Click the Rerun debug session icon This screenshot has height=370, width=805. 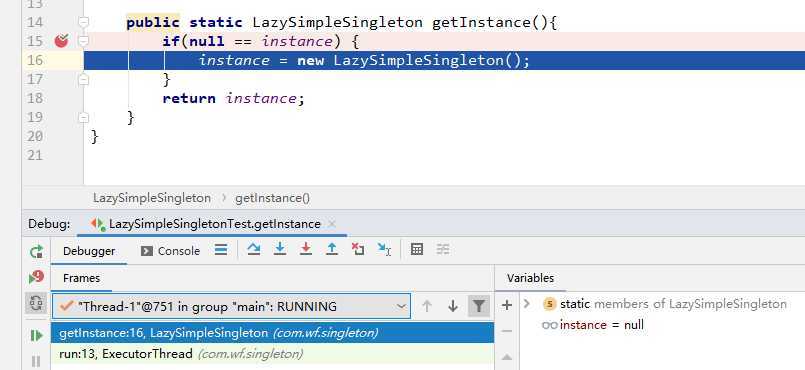tap(36, 251)
